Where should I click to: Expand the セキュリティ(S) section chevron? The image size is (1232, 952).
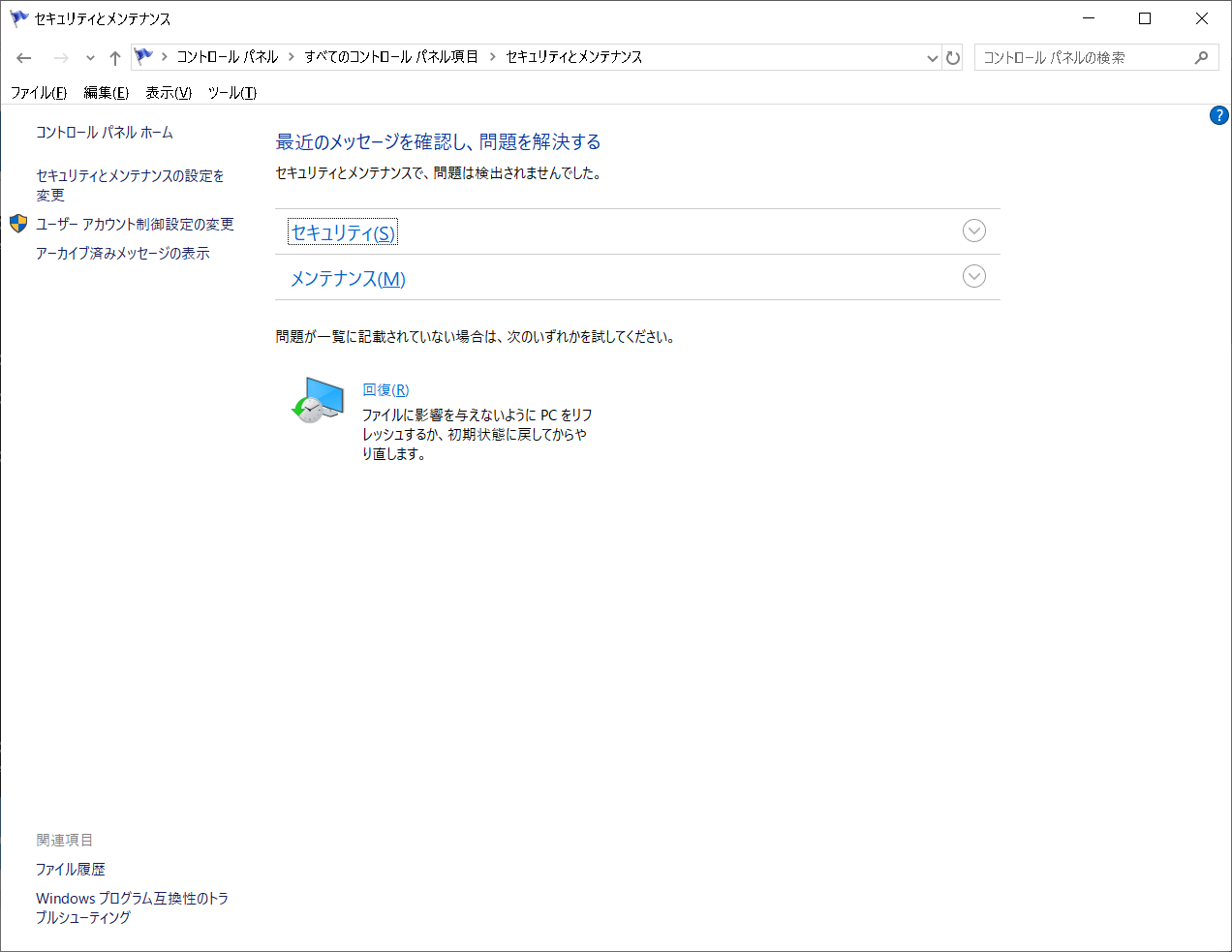coord(973,230)
